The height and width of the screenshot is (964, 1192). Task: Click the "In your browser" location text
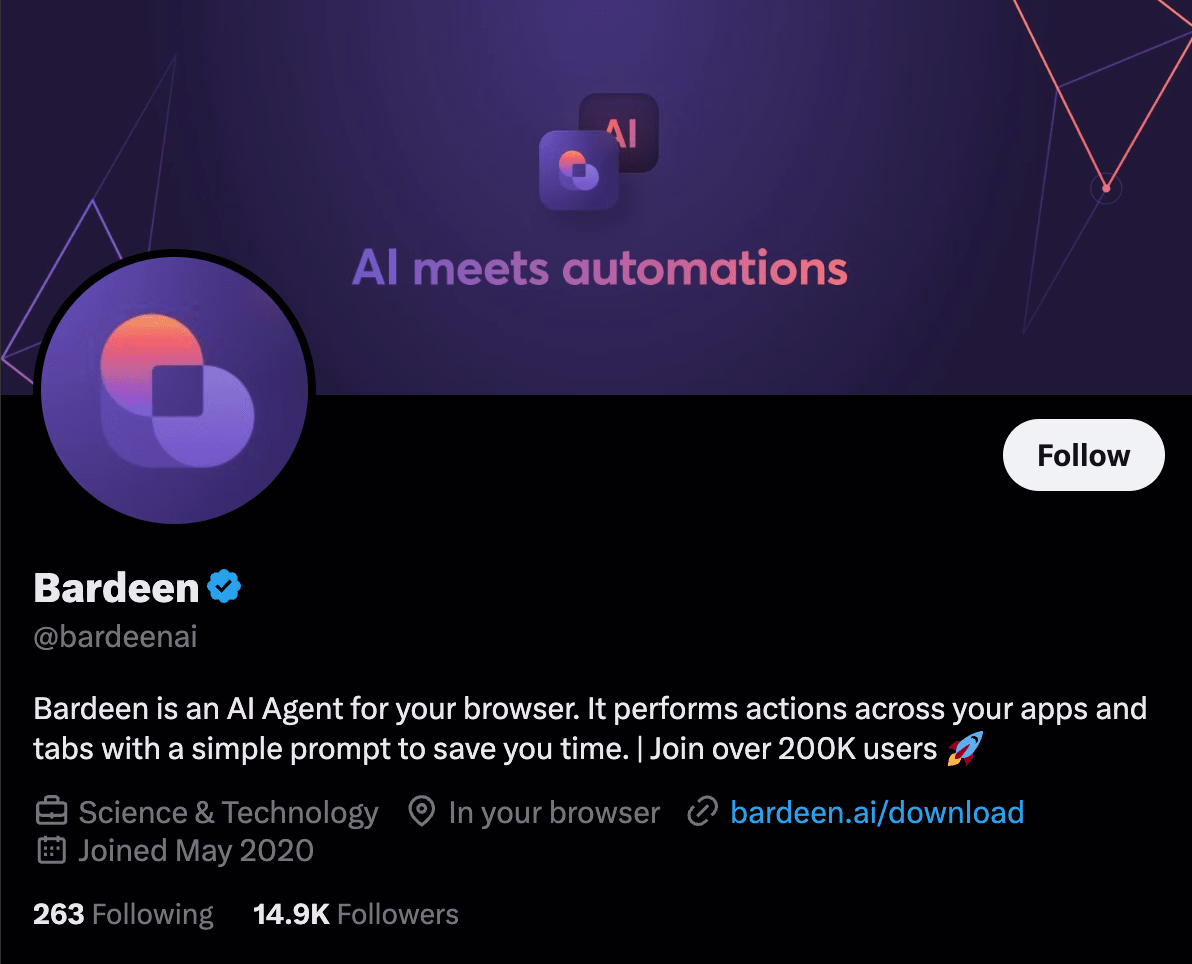(554, 812)
